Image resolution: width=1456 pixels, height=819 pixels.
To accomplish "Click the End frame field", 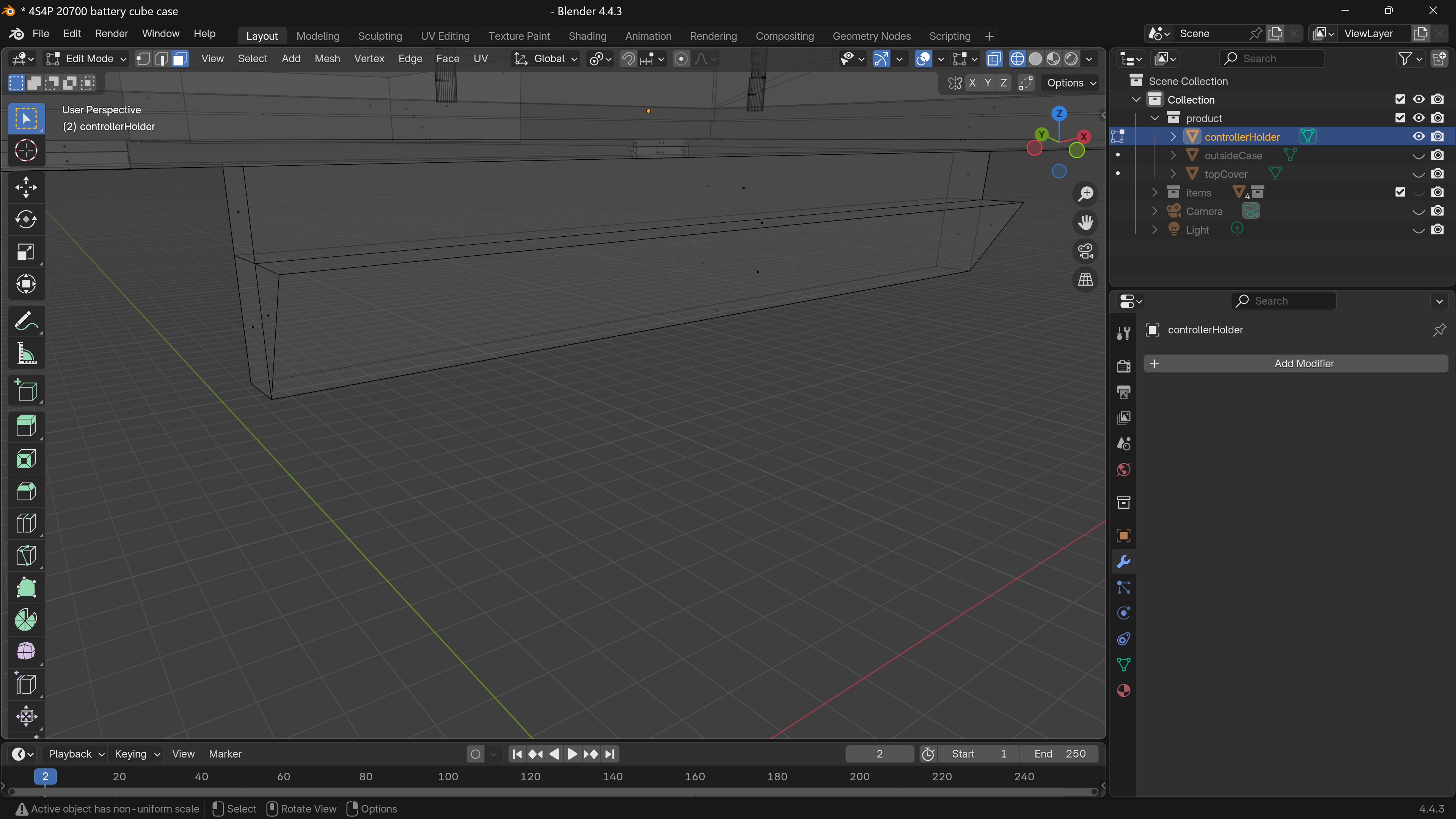I will [x=1059, y=754].
